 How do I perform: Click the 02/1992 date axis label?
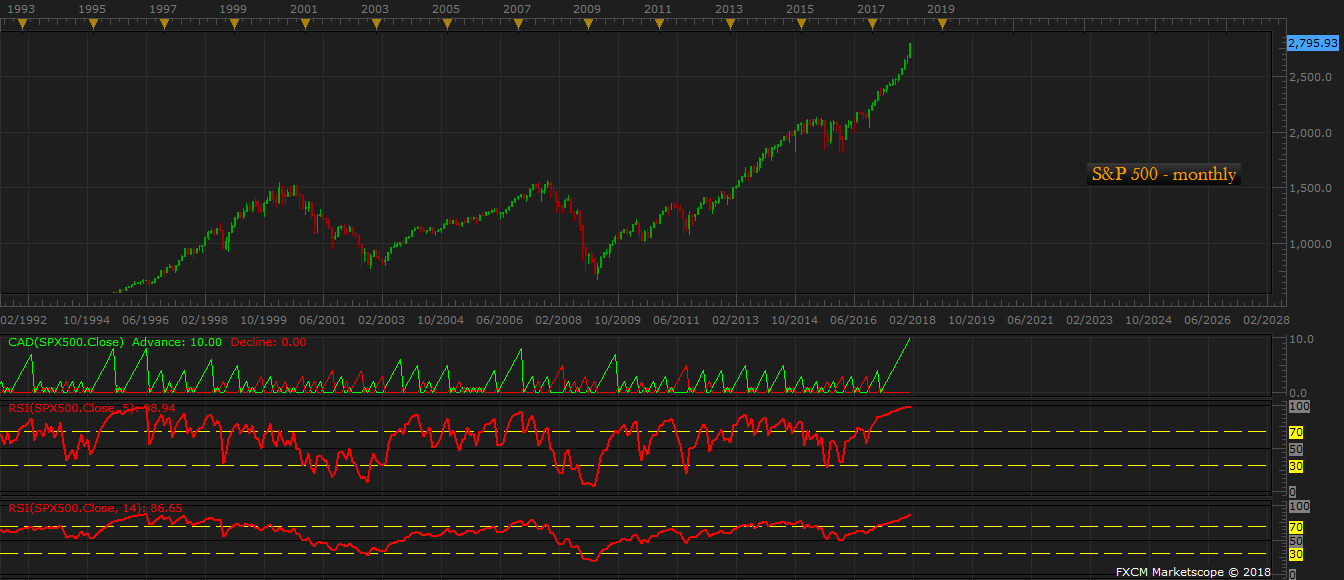(x=24, y=321)
